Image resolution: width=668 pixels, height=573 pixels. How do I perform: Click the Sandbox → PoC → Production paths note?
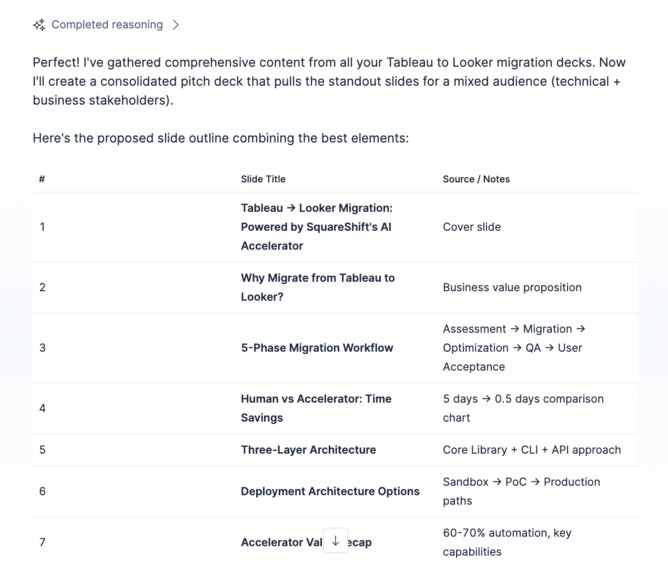coord(521,491)
